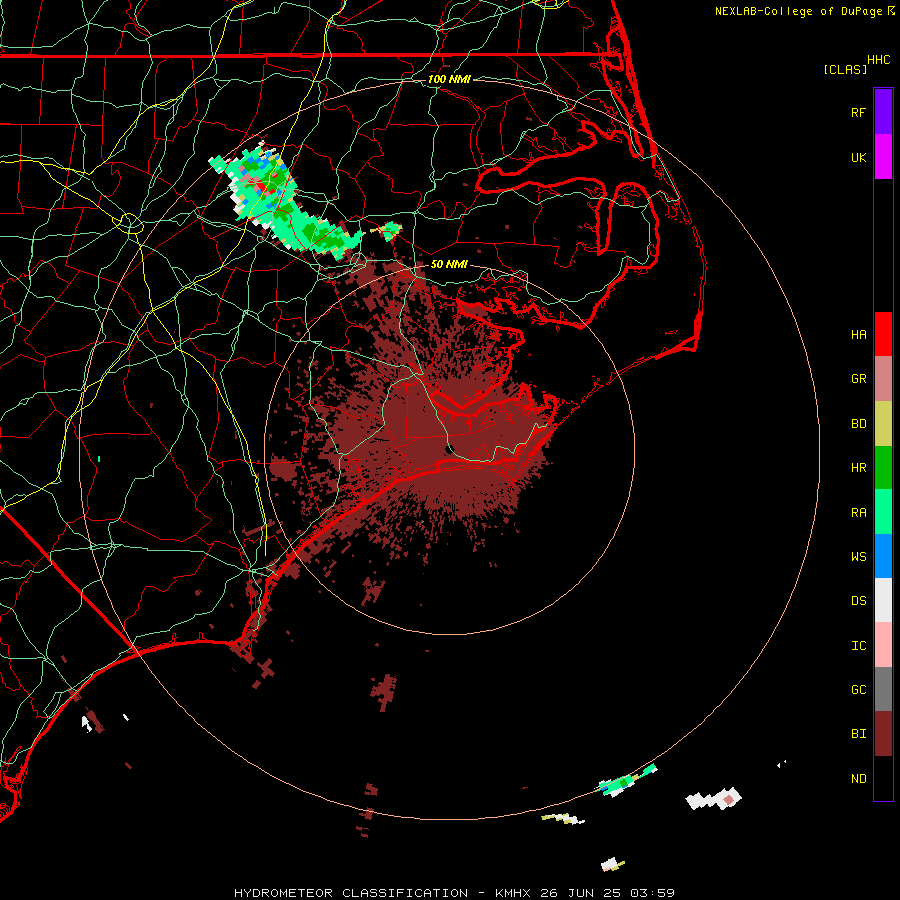Click the HR legend label
Viewport: 900px width, 900px height.
tap(858, 468)
